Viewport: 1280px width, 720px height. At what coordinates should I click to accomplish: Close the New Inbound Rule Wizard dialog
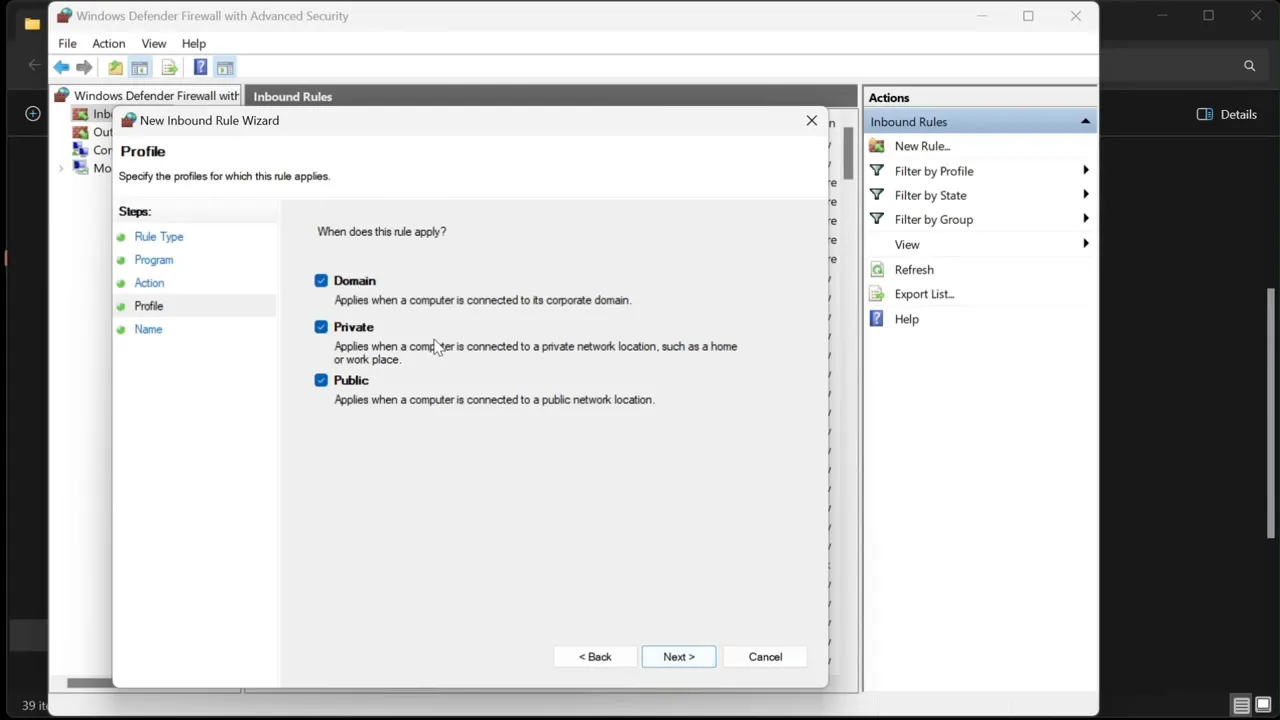coord(812,121)
